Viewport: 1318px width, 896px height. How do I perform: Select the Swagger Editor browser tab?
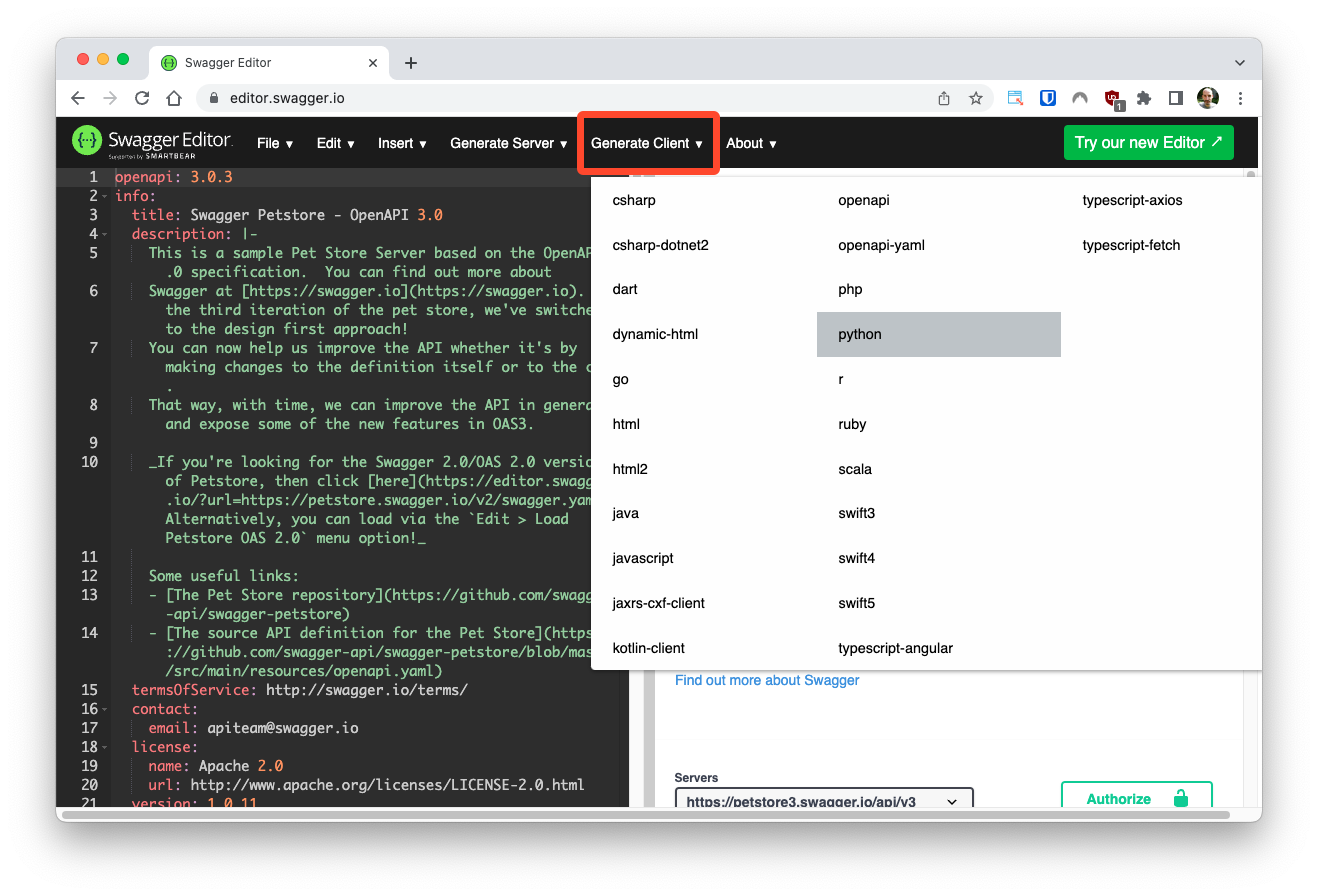coord(268,63)
